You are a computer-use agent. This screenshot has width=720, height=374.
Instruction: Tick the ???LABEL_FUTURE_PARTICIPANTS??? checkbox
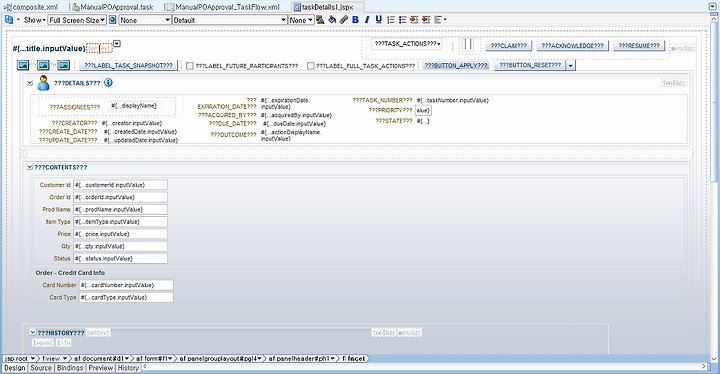190,66
